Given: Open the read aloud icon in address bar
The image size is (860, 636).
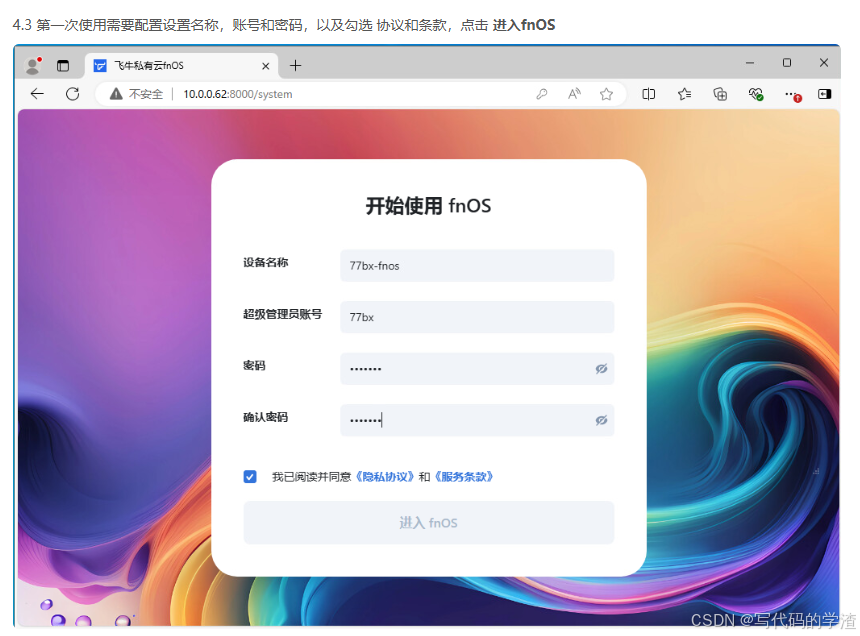Looking at the screenshot, I should [x=573, y=93].
